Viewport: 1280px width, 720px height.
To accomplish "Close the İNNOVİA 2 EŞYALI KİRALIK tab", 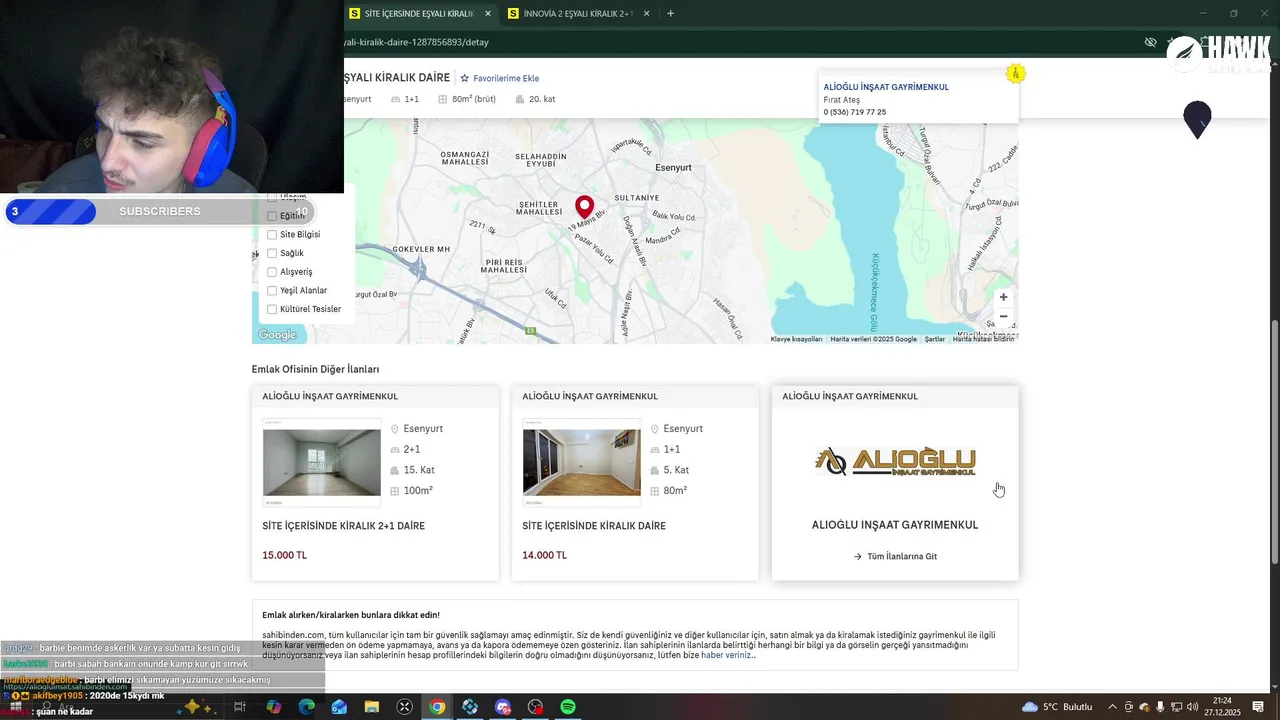I will click(647, 13).
